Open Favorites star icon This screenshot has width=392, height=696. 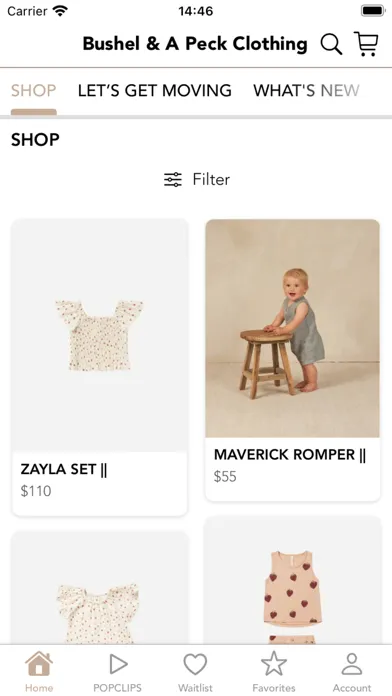click(274, 664)
